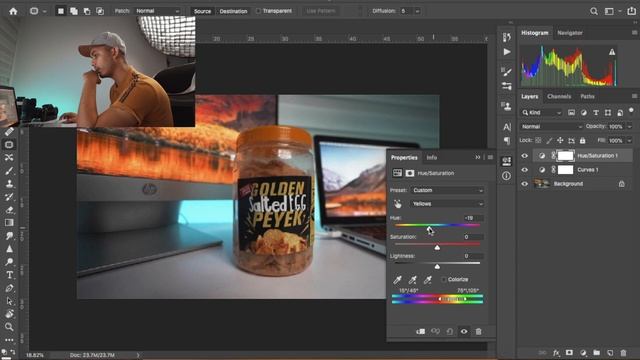Select the Zoom tool in left toolbar
This screenshot has height=360, width=640.
(9, 327)
